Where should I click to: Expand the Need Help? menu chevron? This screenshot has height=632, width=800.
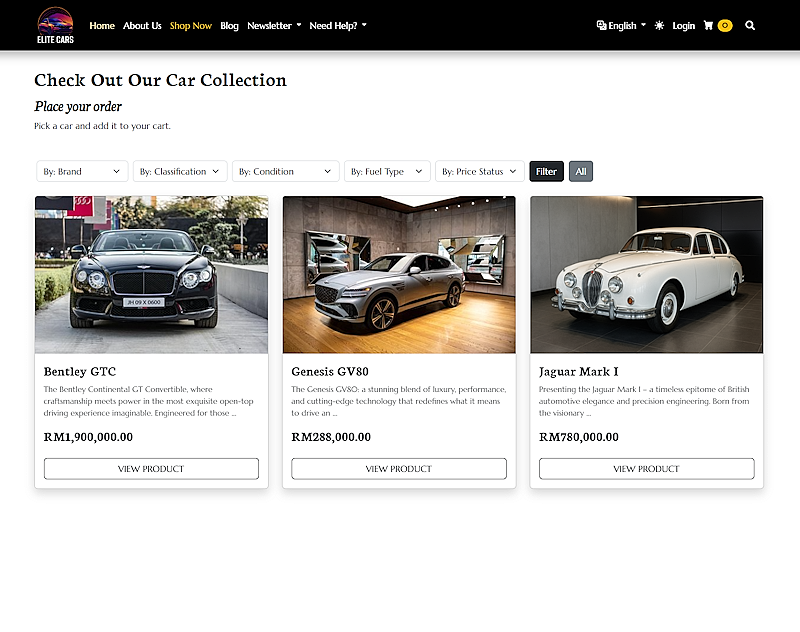(364, 25)
